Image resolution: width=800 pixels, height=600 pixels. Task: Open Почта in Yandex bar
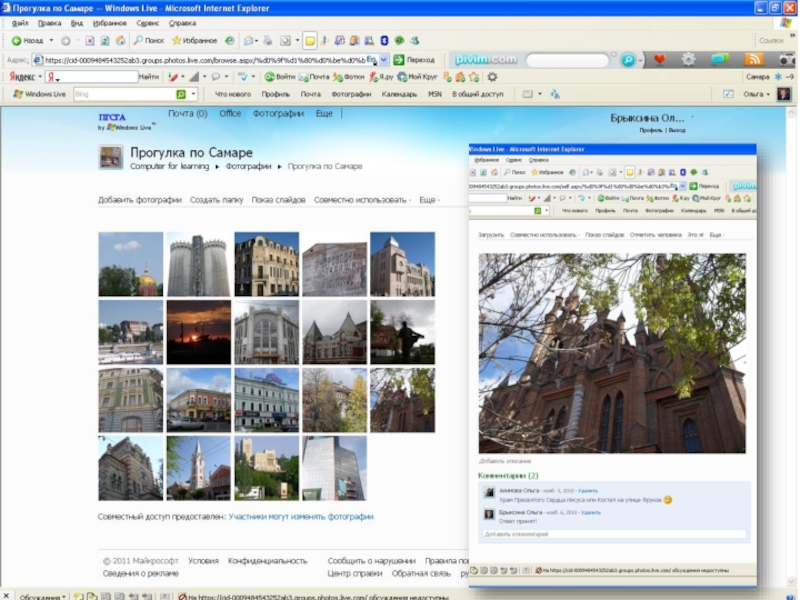(314, 77)
